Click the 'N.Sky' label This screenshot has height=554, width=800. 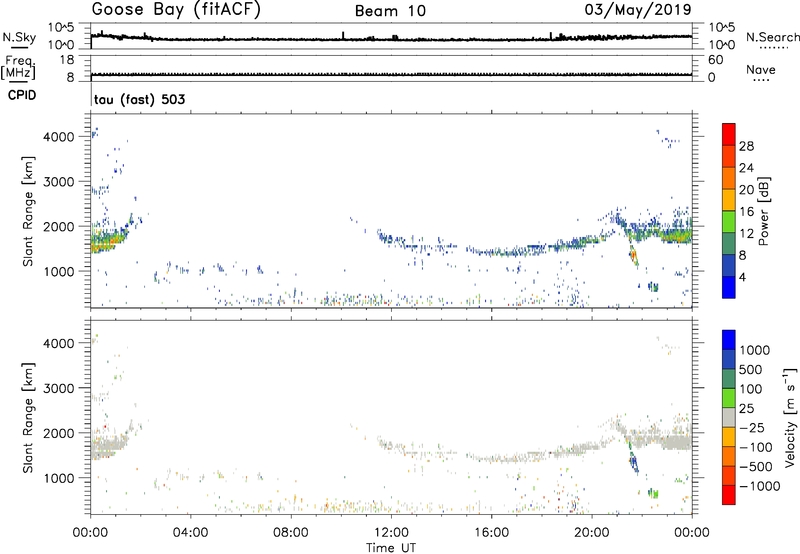19,37
